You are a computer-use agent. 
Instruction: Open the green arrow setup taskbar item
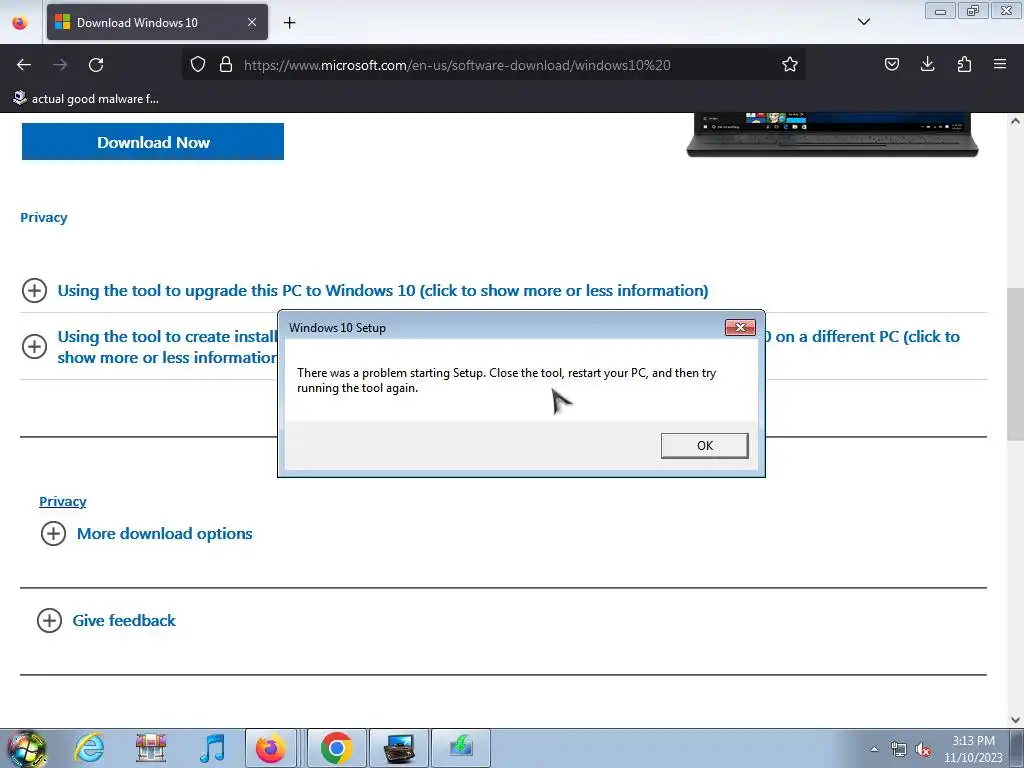461,748
